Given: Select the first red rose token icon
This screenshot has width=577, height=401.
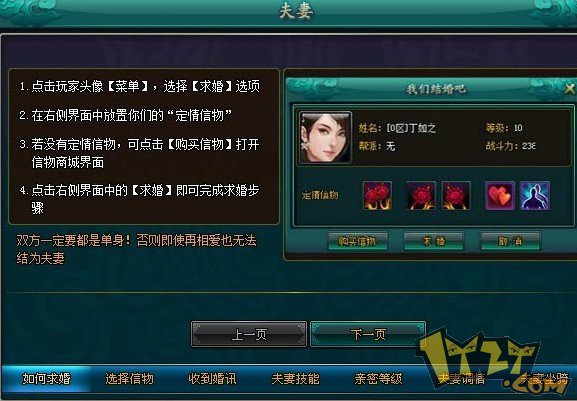Looking at the screenshot, I should tap(377, 196).
